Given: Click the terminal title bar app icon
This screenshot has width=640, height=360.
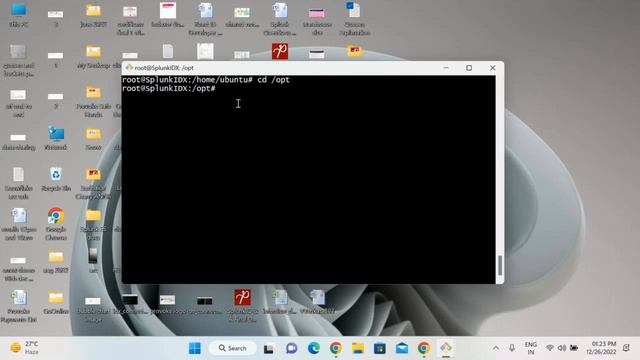Looking at the screenshot, I should pyautogui.click(x=129, y=68).
